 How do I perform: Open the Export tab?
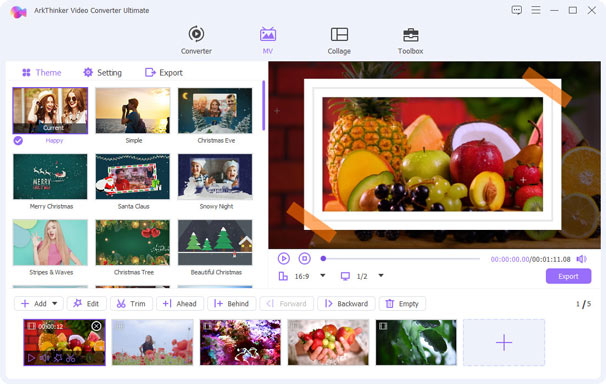pyautogui.click(x=163, y=73)
